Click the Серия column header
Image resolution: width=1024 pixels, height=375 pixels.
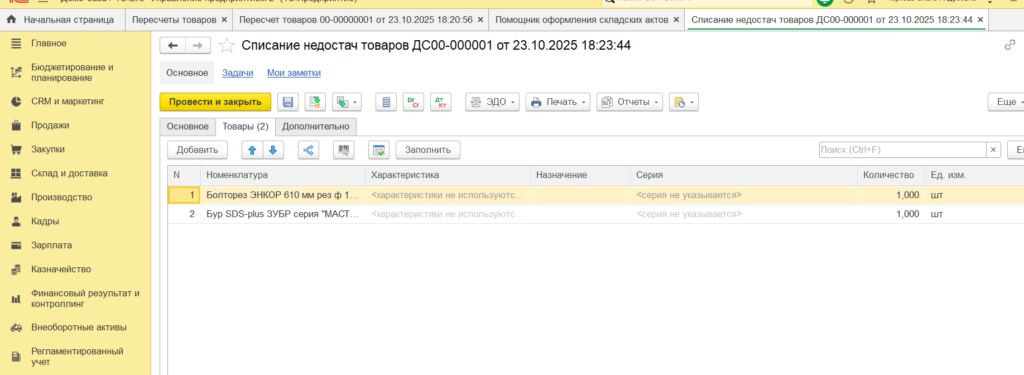click(x=744, y=175)
